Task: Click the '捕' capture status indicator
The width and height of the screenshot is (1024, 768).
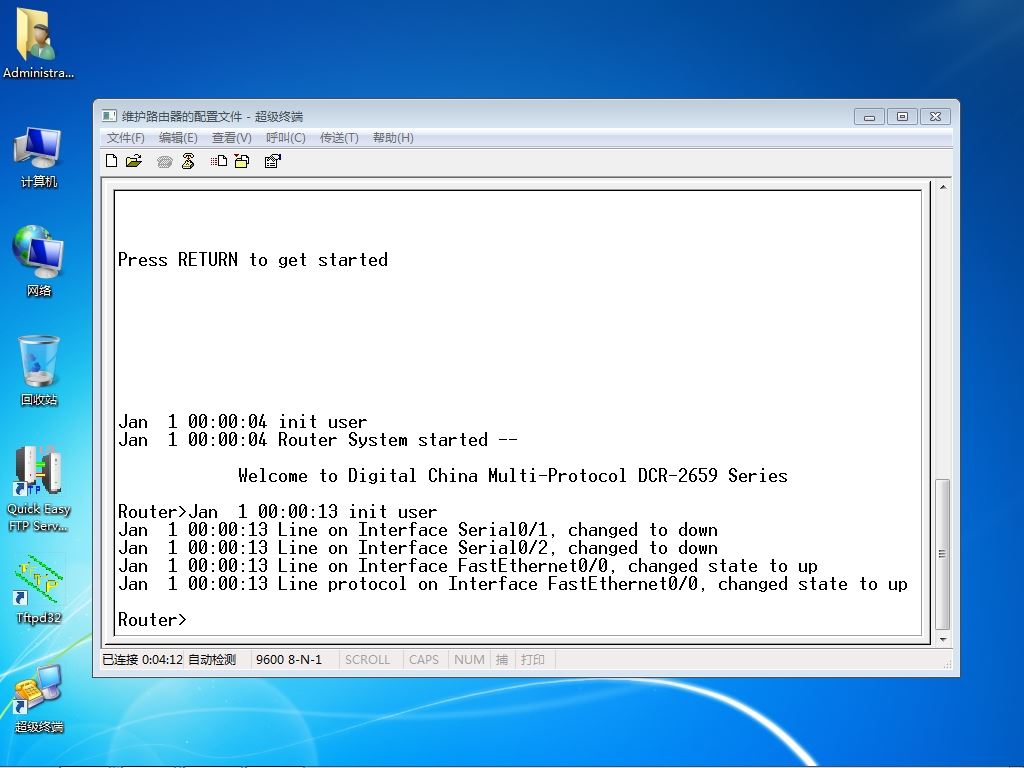Action: pos(502,660)
